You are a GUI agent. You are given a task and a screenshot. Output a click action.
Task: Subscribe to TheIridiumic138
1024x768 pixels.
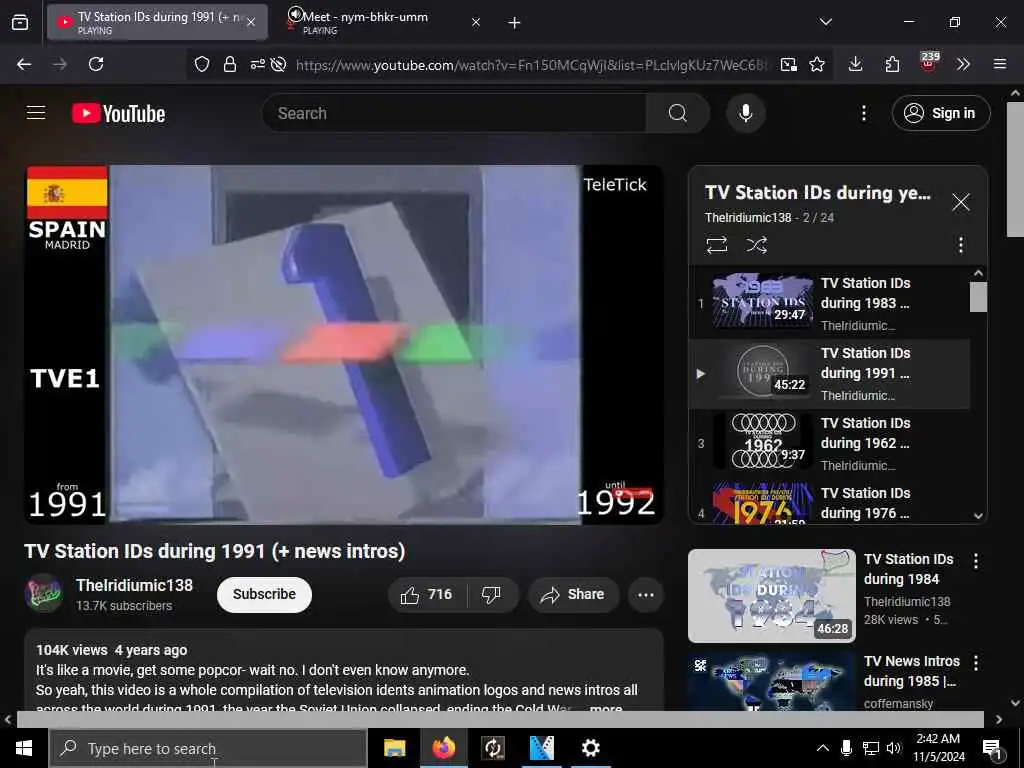click(x=264, y=594)
